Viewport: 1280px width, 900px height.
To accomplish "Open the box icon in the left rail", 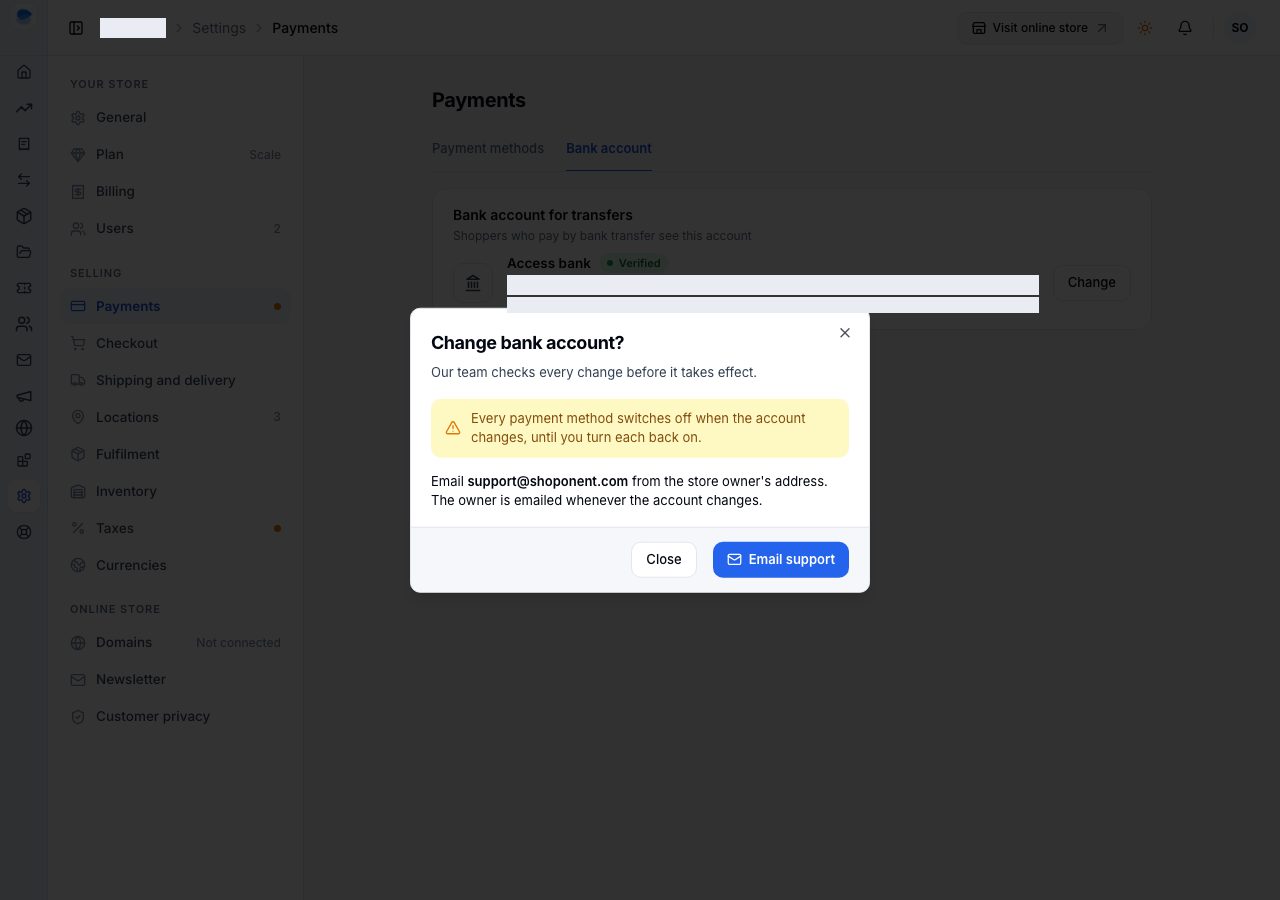I will tap(24, 216).
